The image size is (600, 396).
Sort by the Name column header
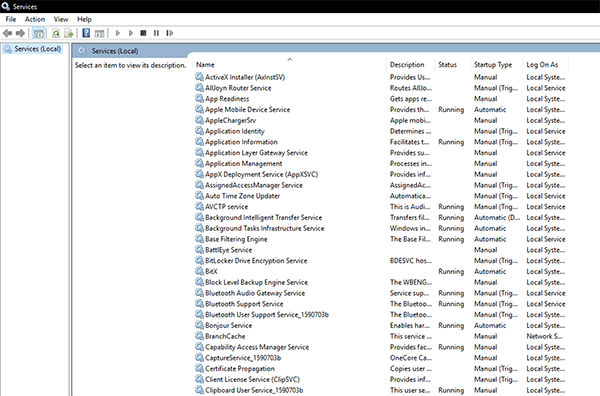[205, 65]
